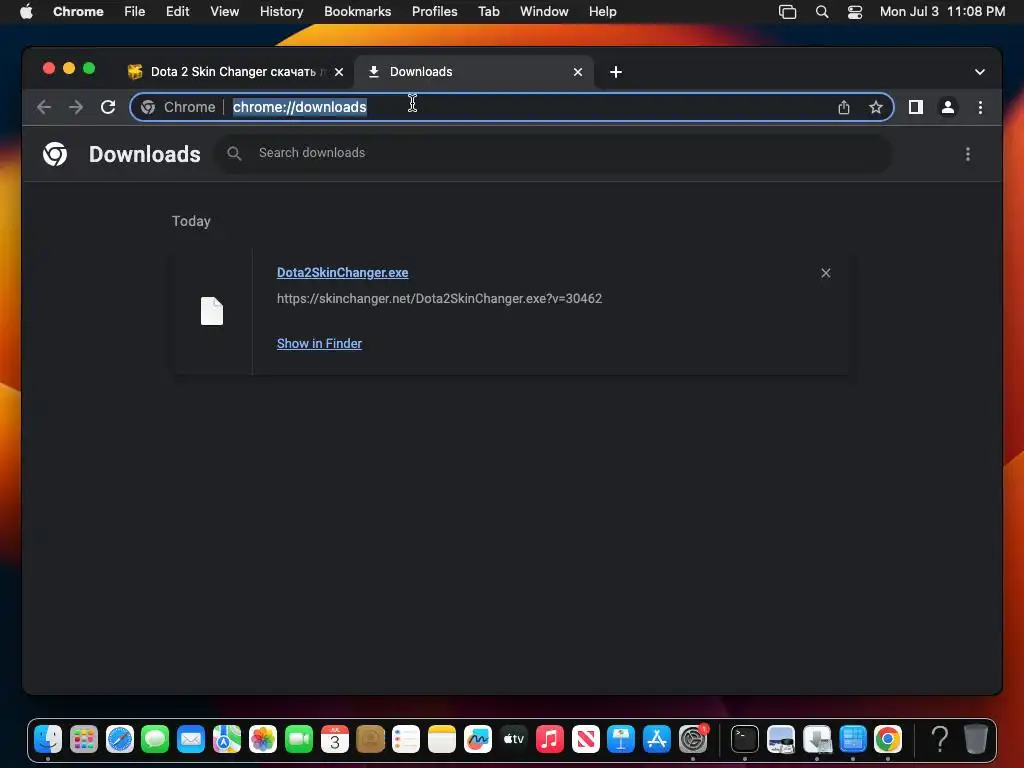Close the Dota 2 Skin Changer tab
This screenshot has height=768, width=1024.
(x=339, y=72)
